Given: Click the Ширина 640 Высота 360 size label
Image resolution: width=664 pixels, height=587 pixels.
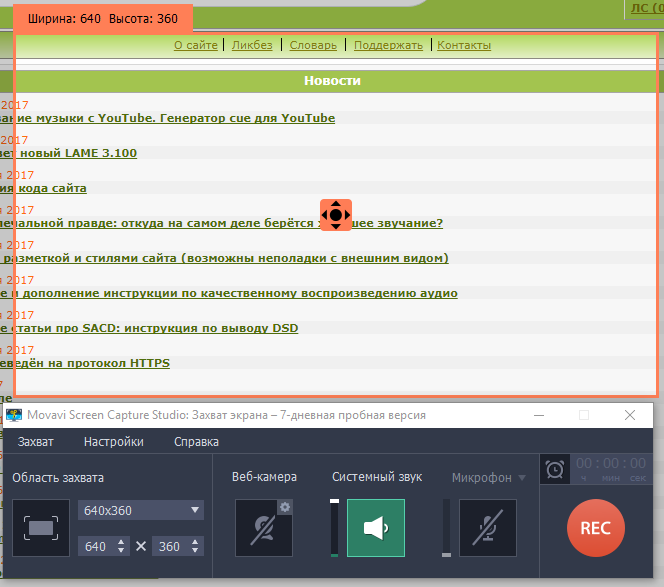Looking at the screenshot, I should point(103,19).
